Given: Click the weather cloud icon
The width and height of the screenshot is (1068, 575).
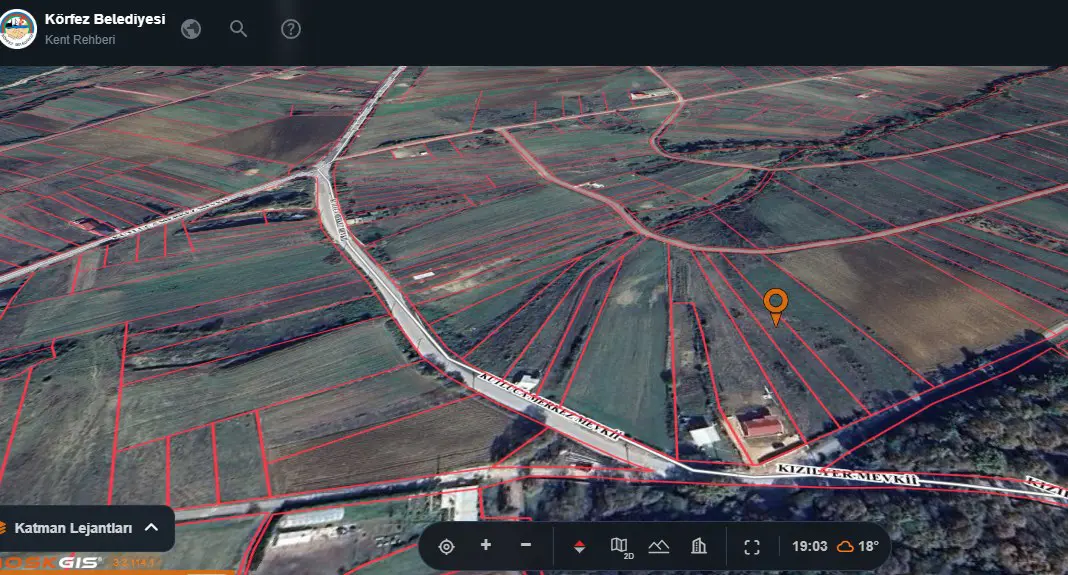Looking at the screenshot, I should pos(845,546).
